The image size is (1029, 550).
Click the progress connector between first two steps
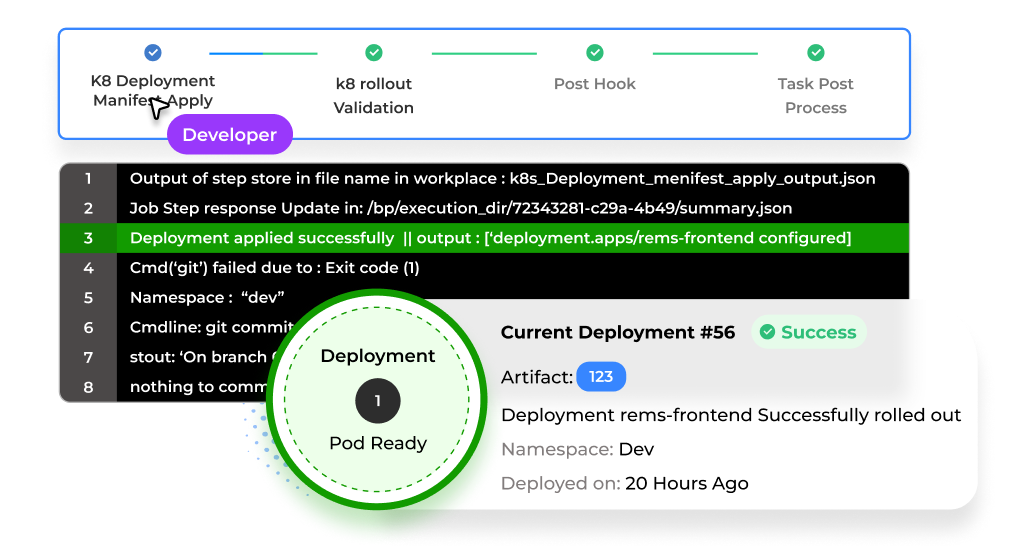click(263, 53)
